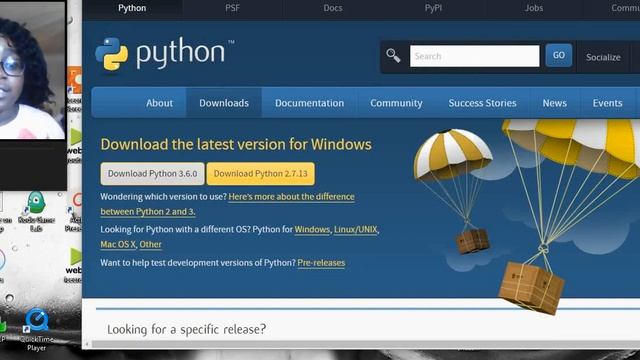Open the About navigation menu
Viewport: 640px width, 360px height.
tap(159, 103)
